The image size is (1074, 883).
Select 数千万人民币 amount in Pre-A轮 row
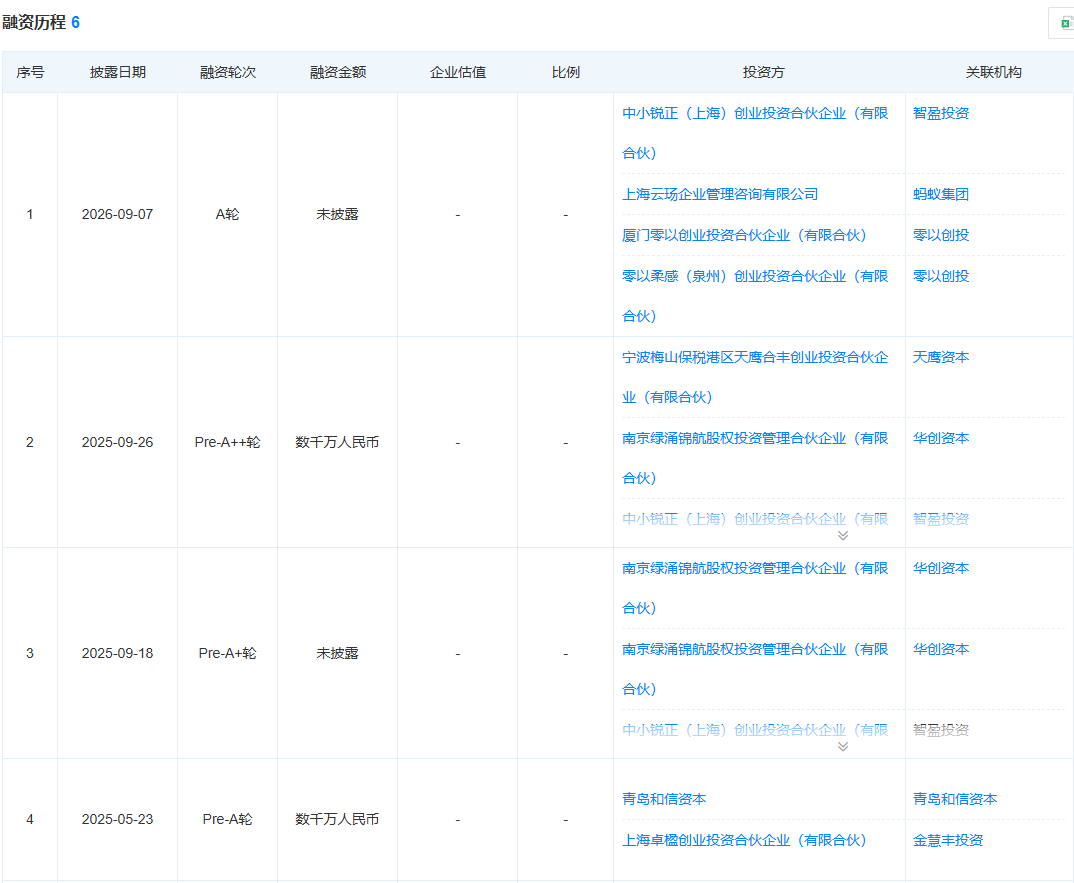337,819
